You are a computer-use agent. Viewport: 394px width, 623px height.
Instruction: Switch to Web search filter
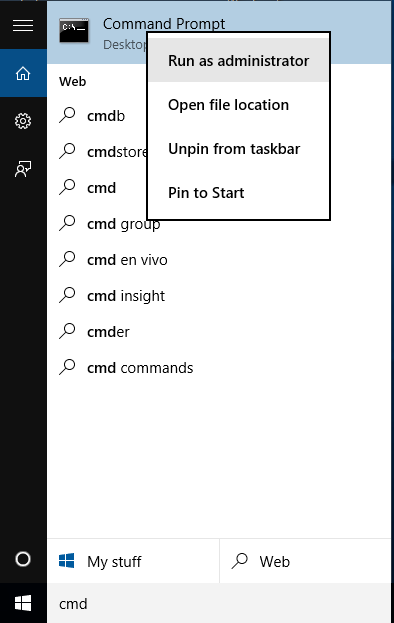coord(305,561)
